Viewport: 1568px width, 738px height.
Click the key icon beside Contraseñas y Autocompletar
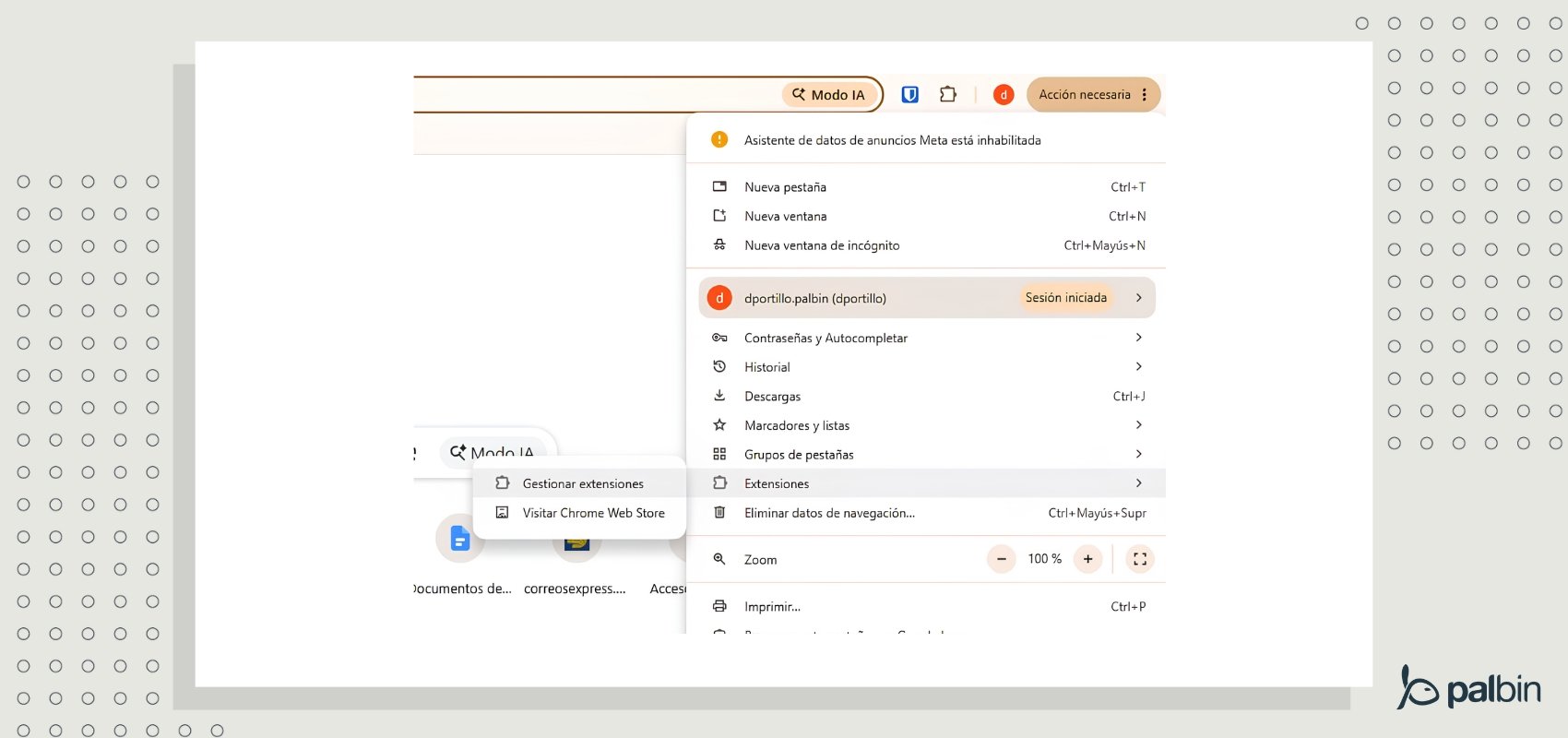coord(719,338)
